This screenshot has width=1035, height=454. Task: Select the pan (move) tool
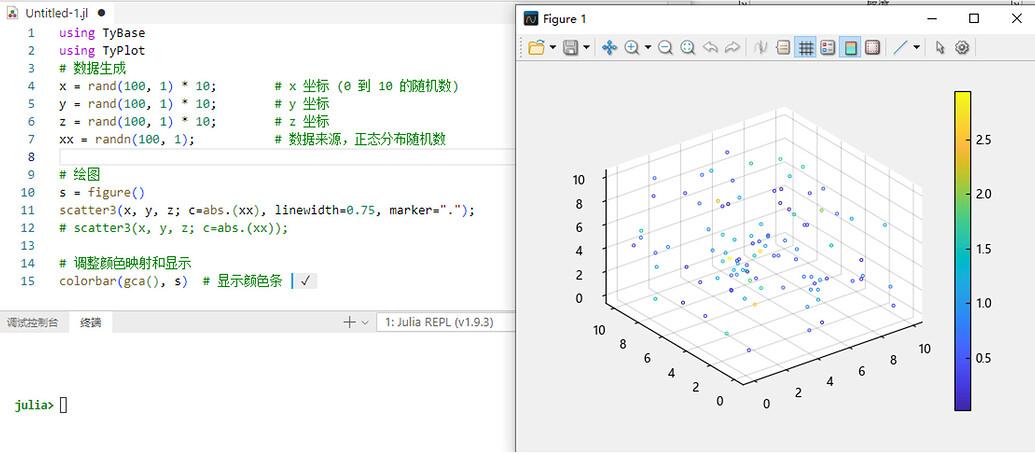pyautogui.click(x=609, y=48)
